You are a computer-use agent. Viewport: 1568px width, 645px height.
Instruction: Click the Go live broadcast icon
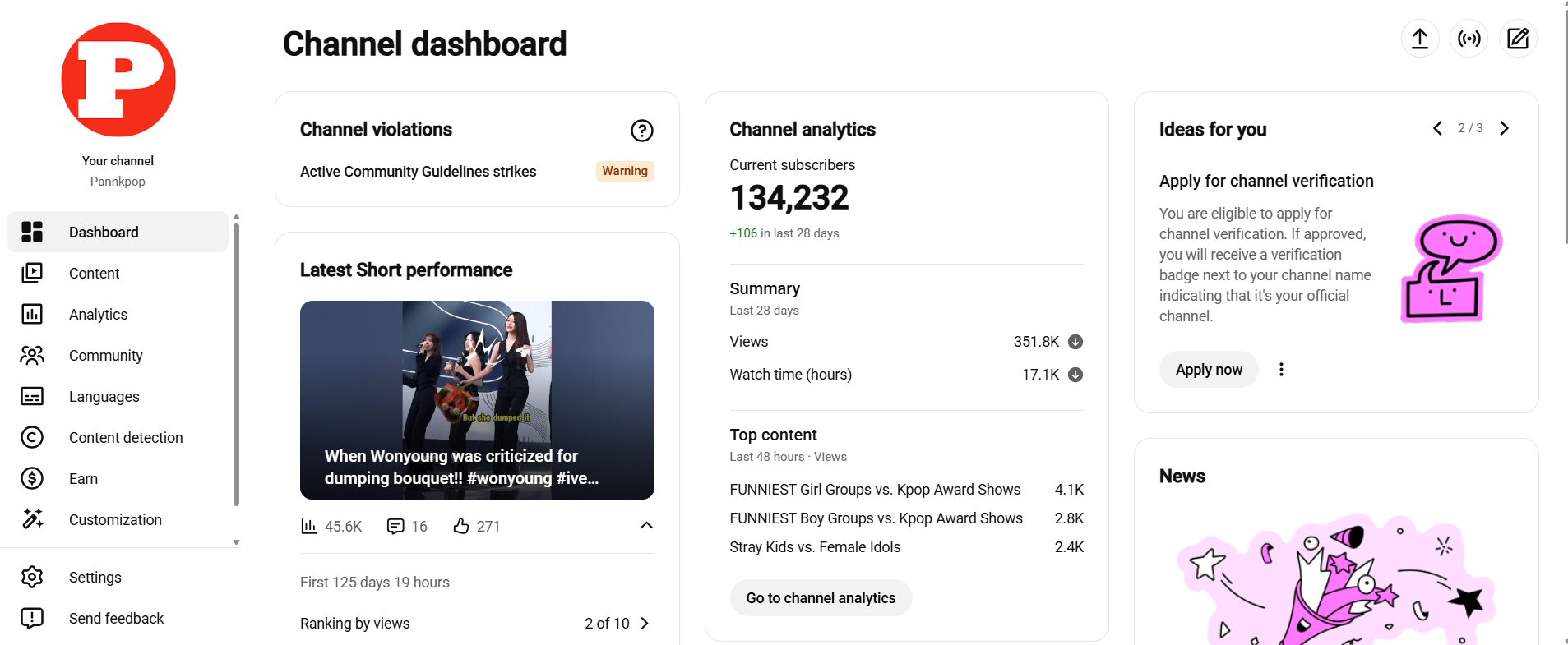tap(1469, 39)
